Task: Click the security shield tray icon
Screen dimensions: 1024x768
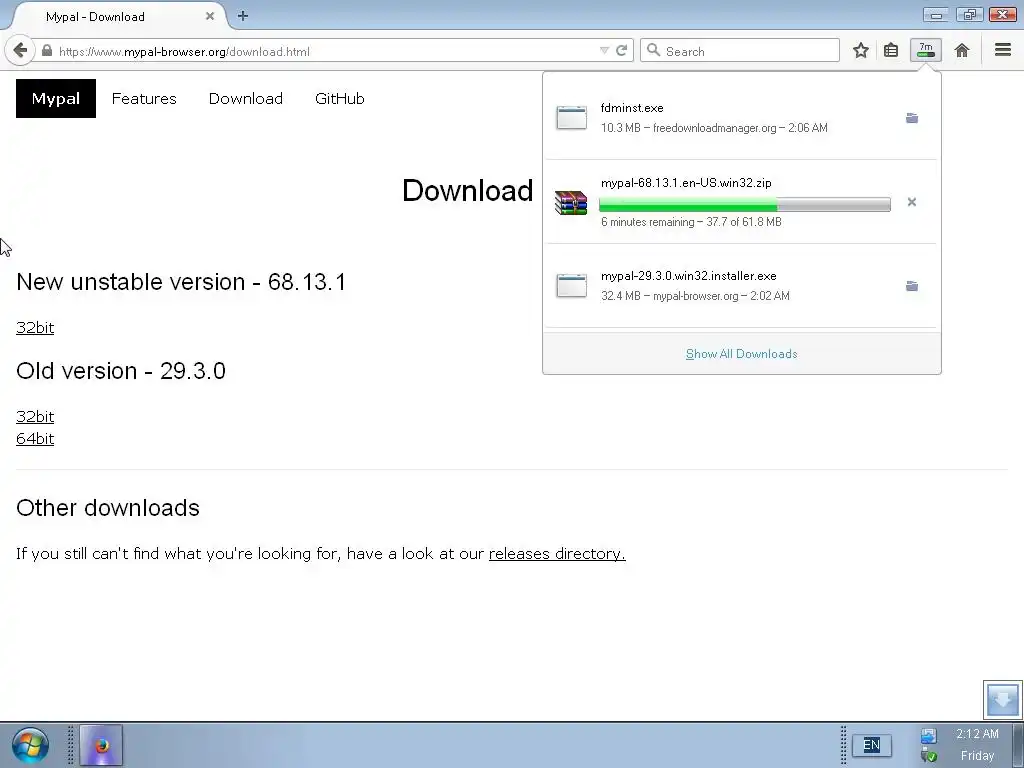Action: [x=929, y=756]
